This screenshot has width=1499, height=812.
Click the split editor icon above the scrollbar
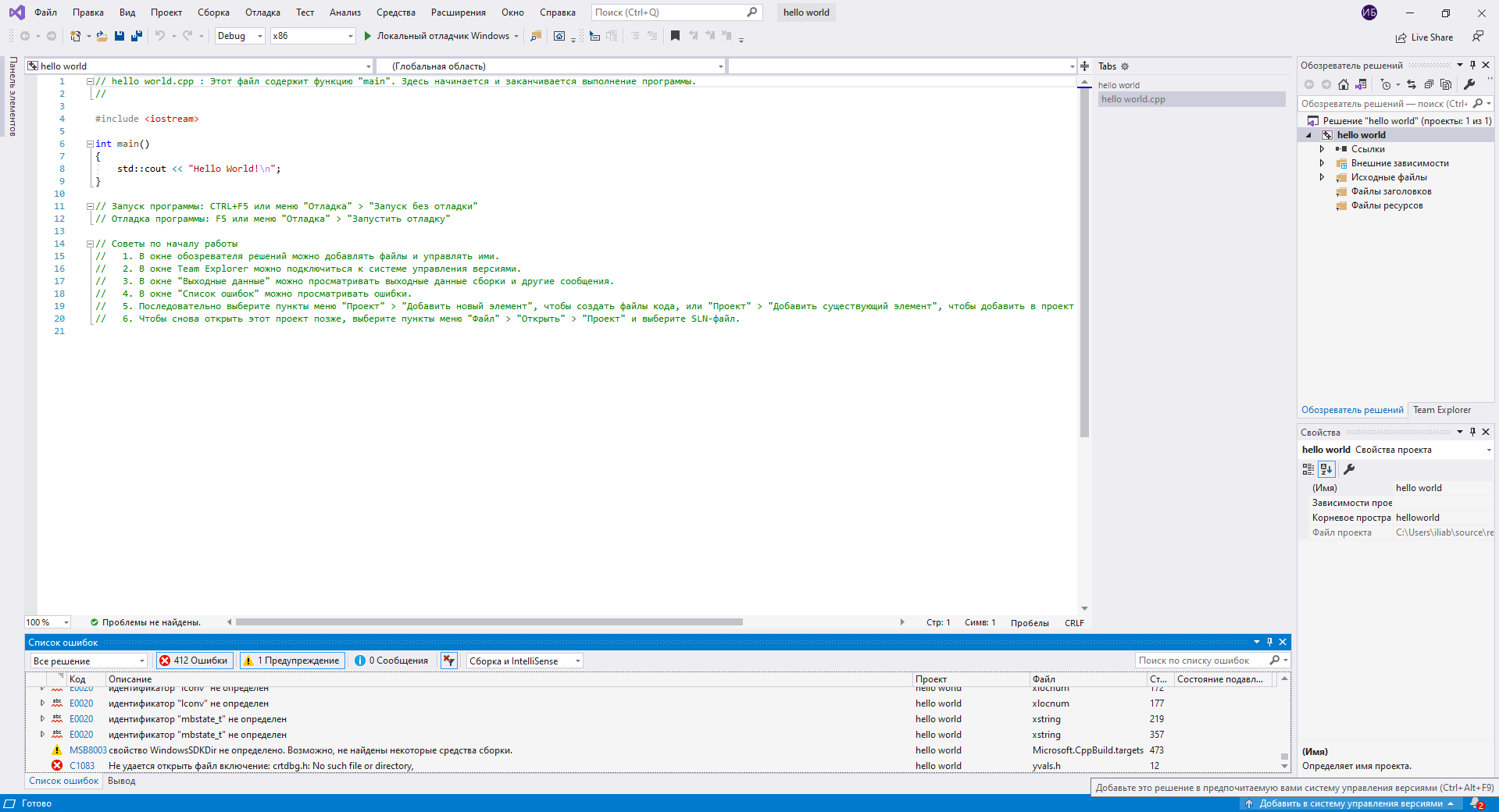tap(1084, 66)
